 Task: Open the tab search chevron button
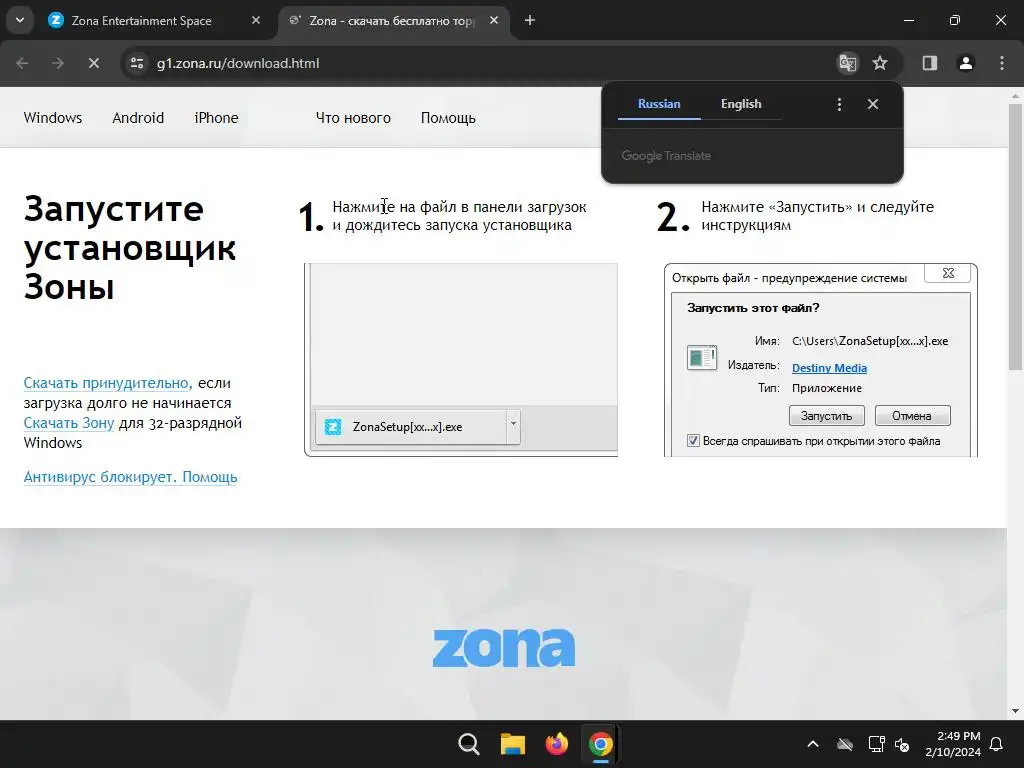pyautogui.click(x=20, y=20)
